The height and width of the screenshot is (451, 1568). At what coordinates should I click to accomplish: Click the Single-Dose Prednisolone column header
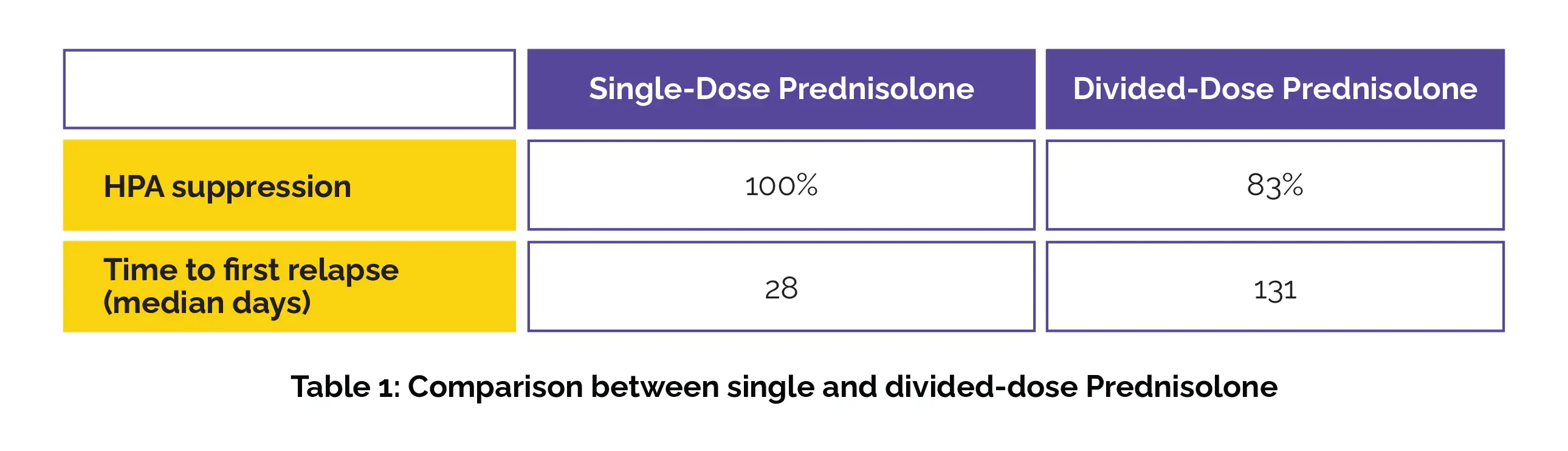[781, 89]
